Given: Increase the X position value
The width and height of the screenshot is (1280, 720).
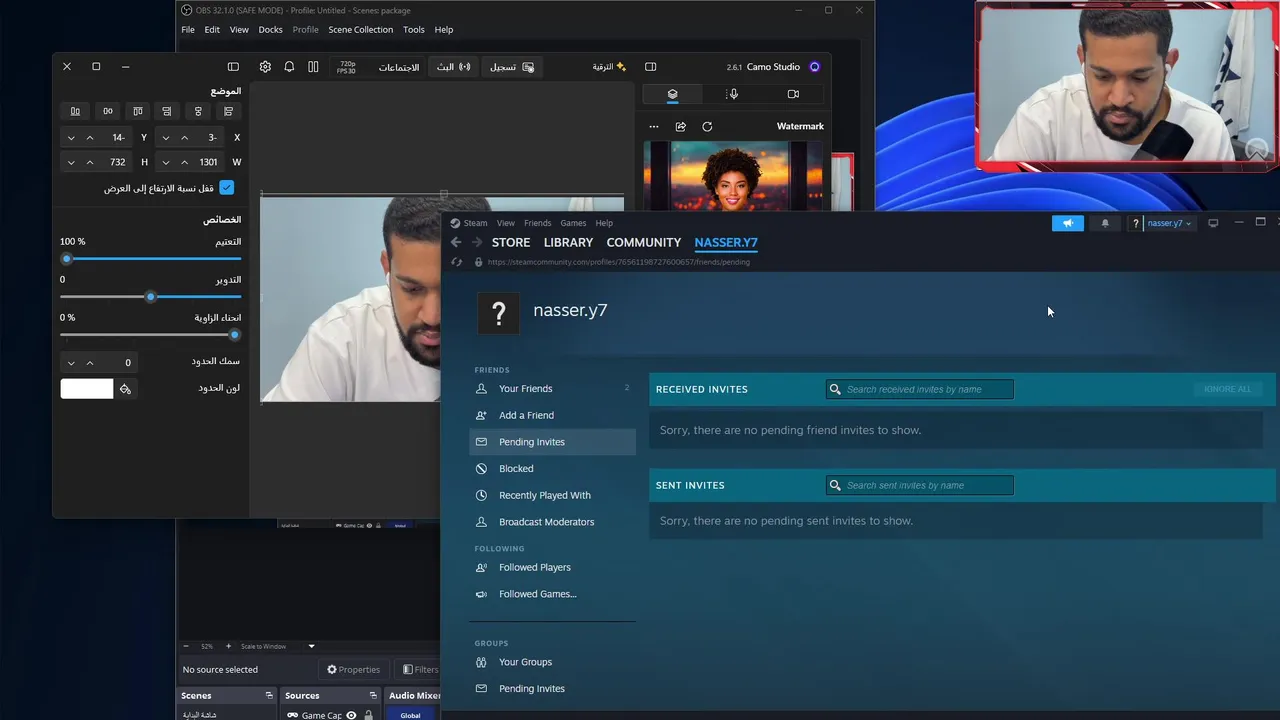Looking at the screenshot, I should tap(185, 138).
